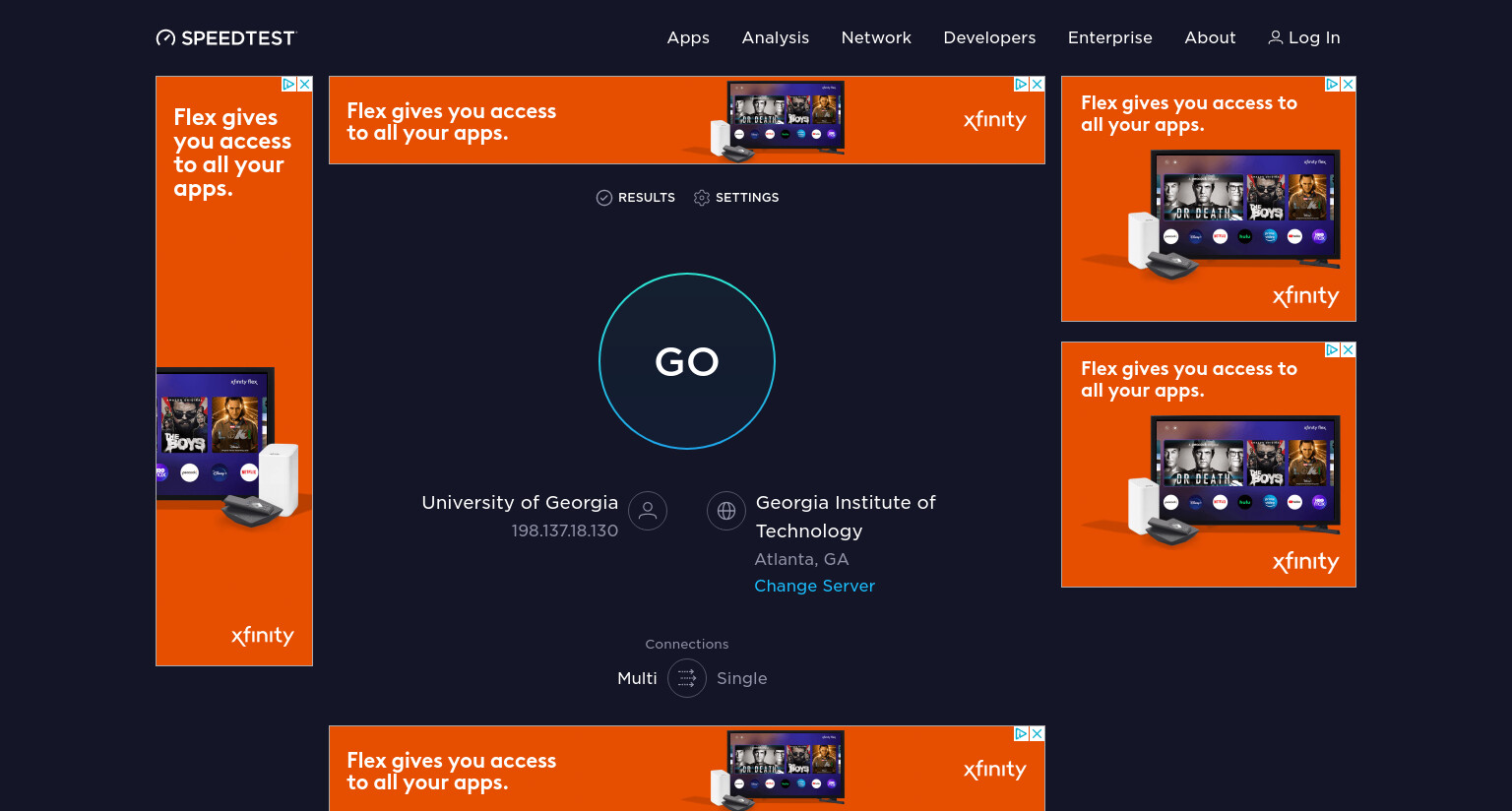This screenshot has height=811, width=1512.
Task: Open the upper right square Xfinity ad
Action: click(1209, 199)
